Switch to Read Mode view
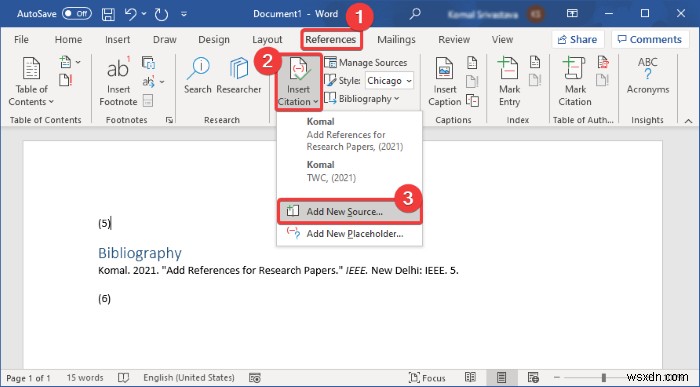The height and width of the screenshot is (387, 700). (470, 378)
